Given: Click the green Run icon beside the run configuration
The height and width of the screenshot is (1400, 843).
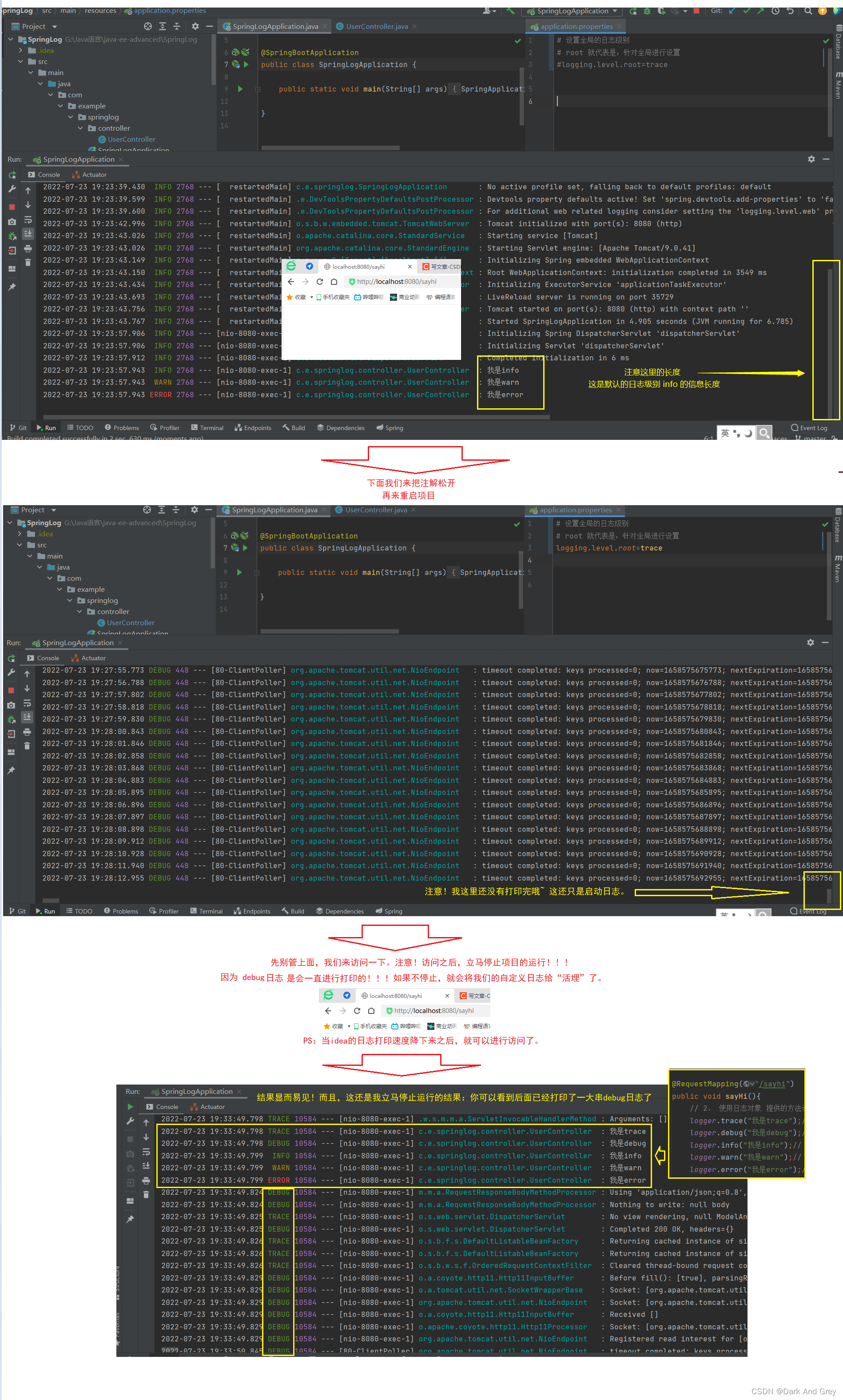Looking at the screenshot, I should tap(633, 11).
